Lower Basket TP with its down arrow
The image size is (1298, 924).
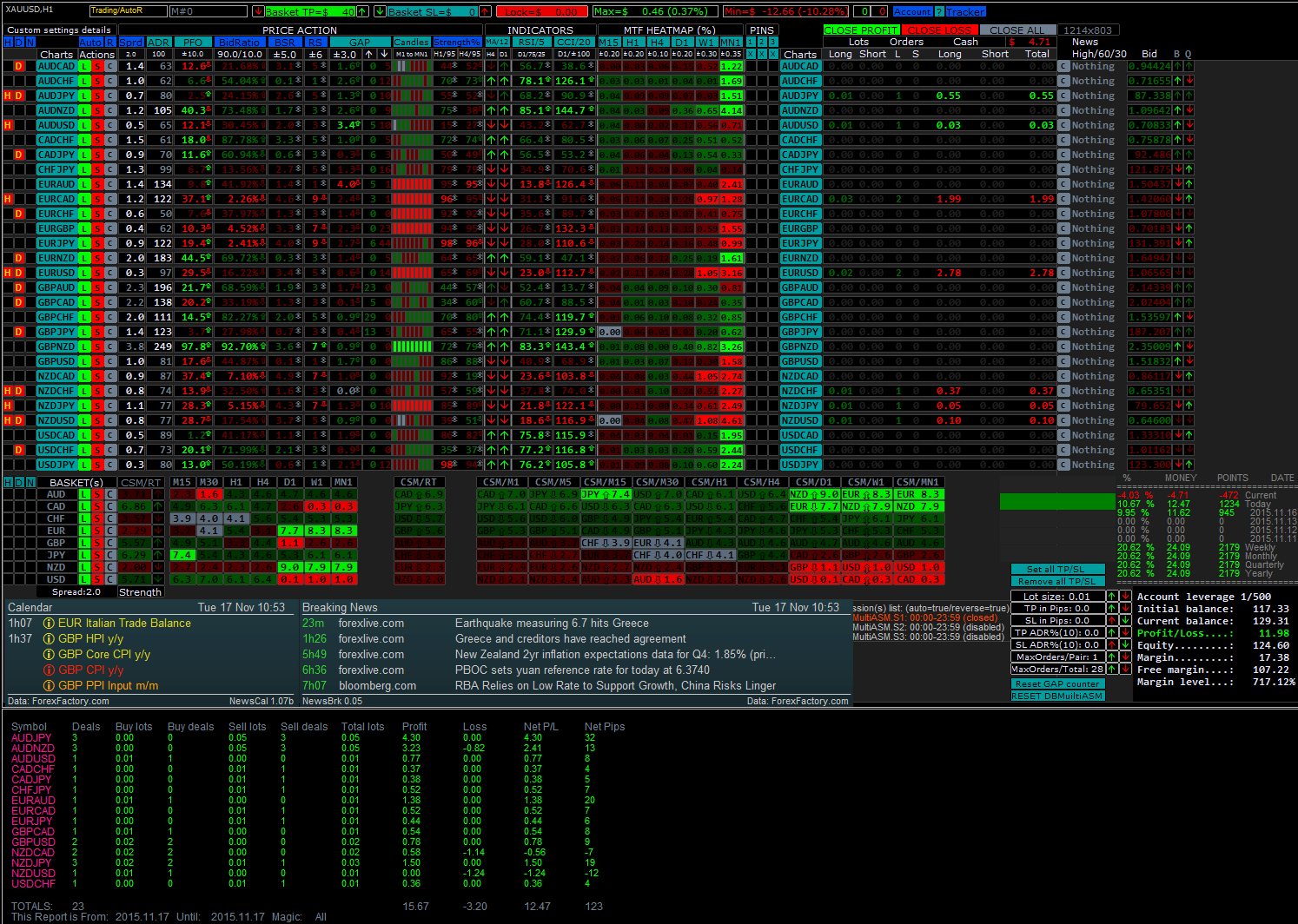click(x=258, y=11)
